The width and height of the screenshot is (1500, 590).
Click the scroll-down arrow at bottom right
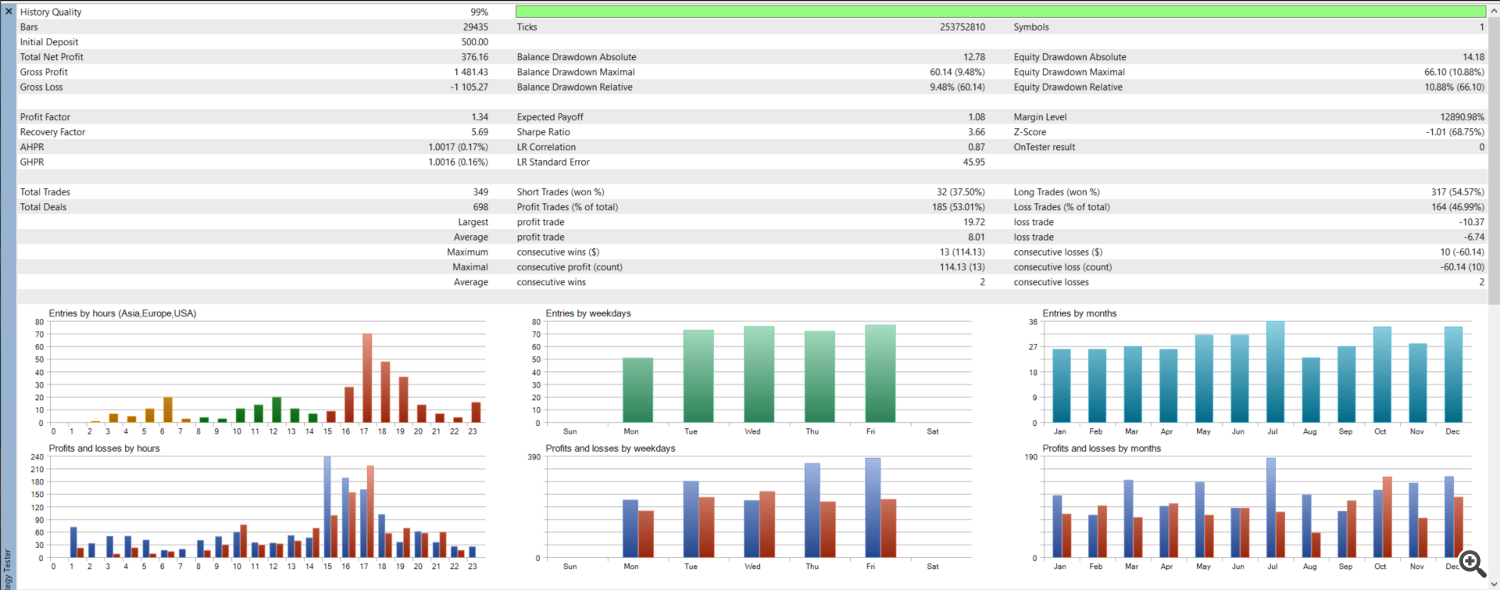(1494, 582)
